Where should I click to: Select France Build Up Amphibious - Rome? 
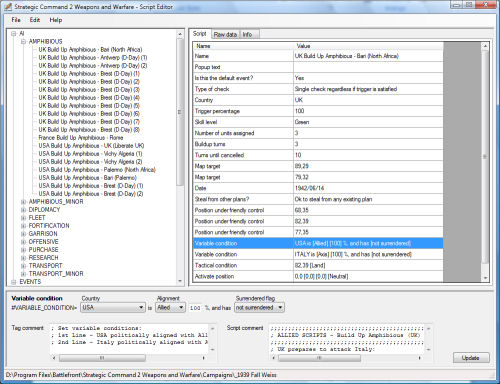coord(81,138)
